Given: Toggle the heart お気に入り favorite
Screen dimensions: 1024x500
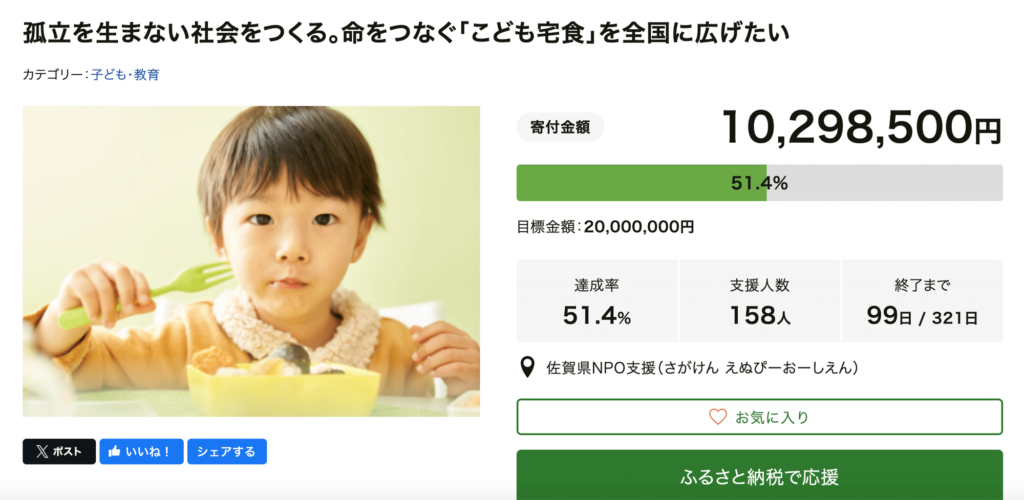Looking at the screenshot, I should click(x=759, y=417).
